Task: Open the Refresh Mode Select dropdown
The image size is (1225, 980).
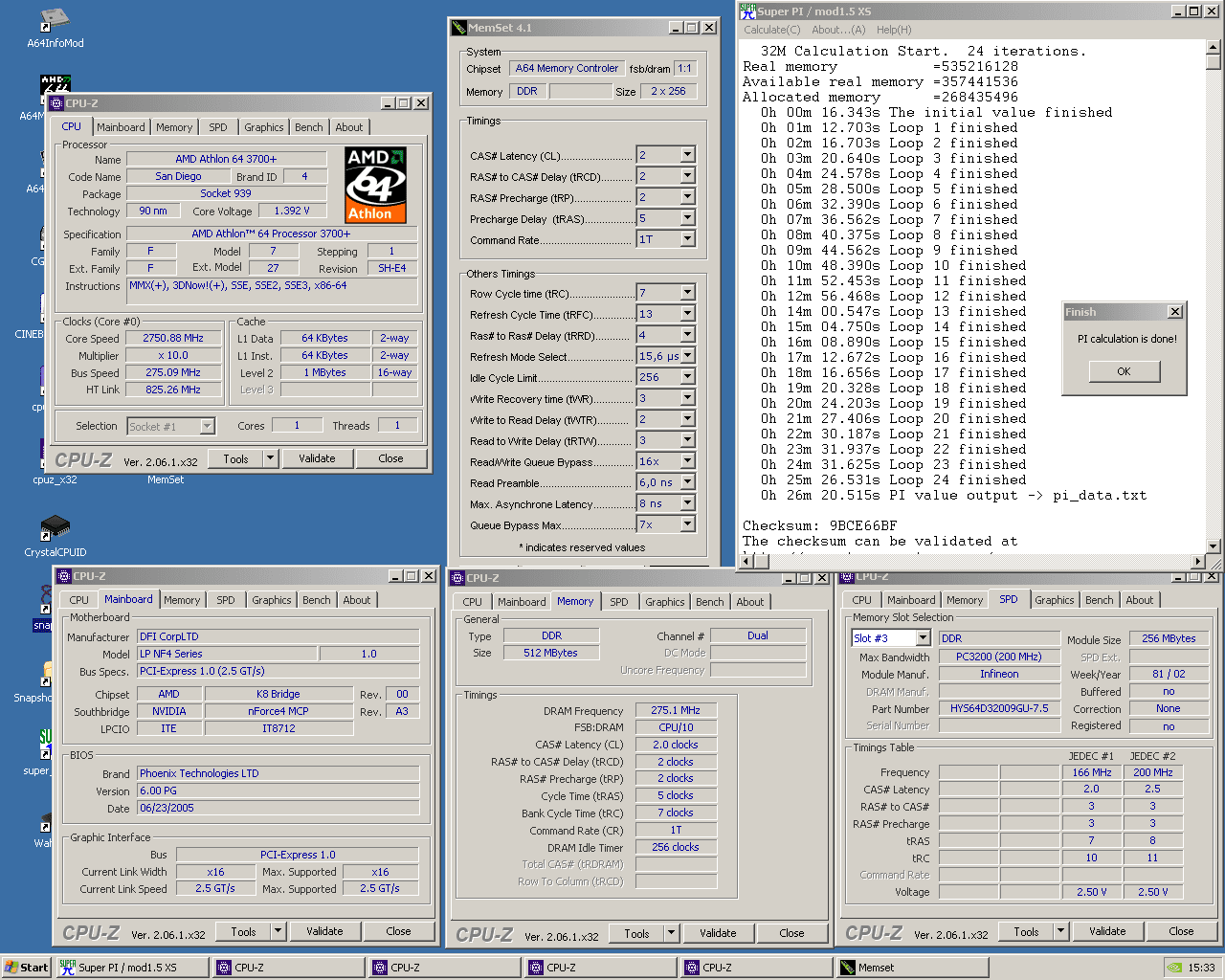Action: [687, 356]
